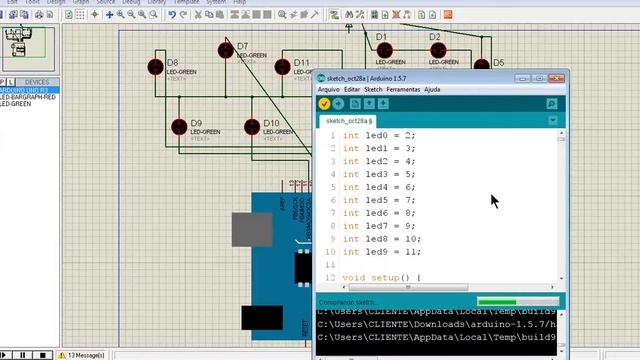
Task: Click the console output line with Downloads\arduino-1.5.7
Action: click(x=437, y=324)
